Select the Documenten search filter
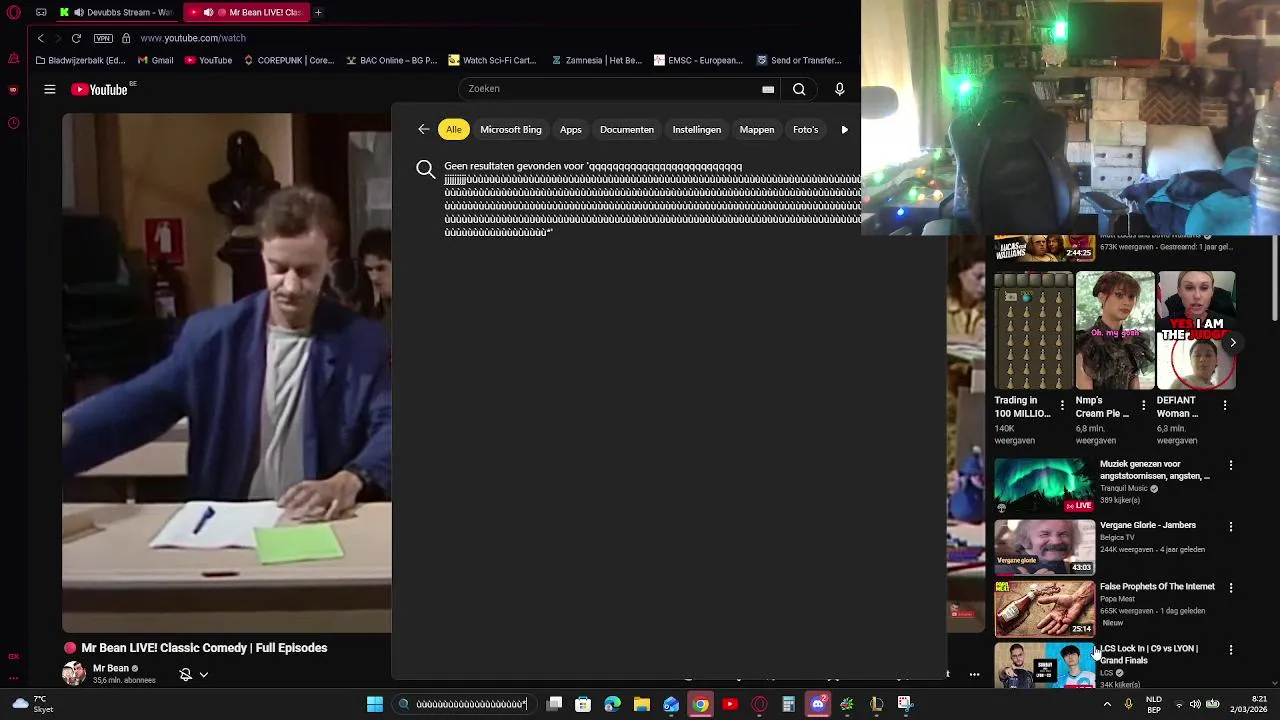This screenshot has height=720, width=1280. tap(627, 129)
